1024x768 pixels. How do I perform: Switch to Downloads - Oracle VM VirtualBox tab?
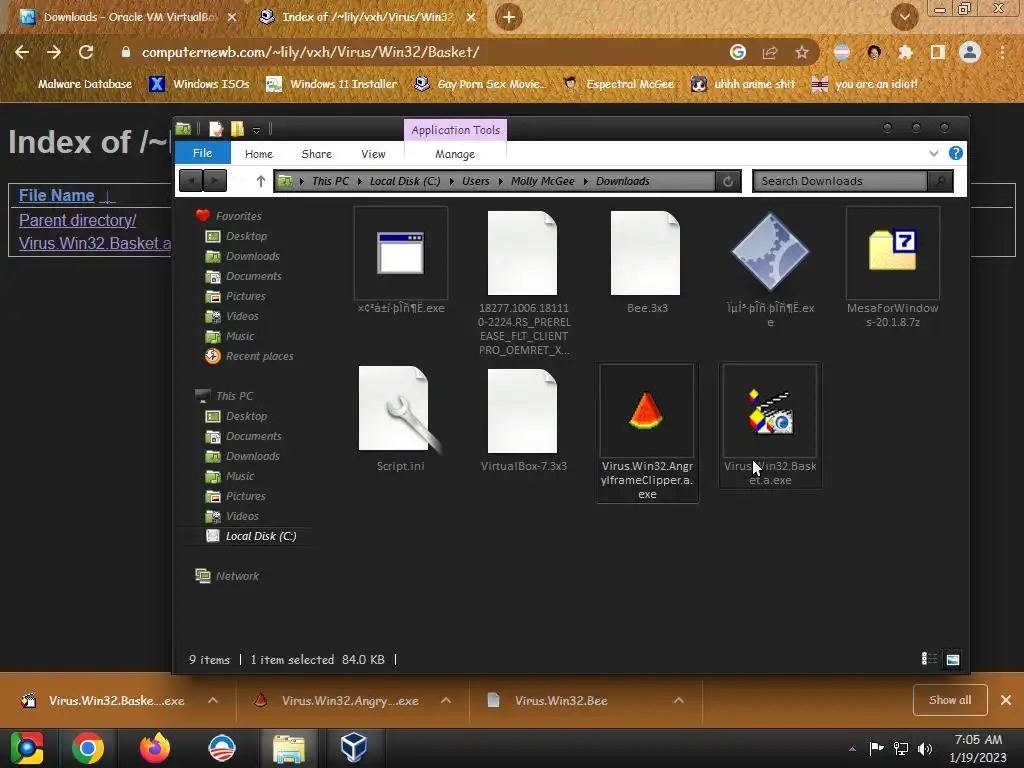tap(129, 17)
